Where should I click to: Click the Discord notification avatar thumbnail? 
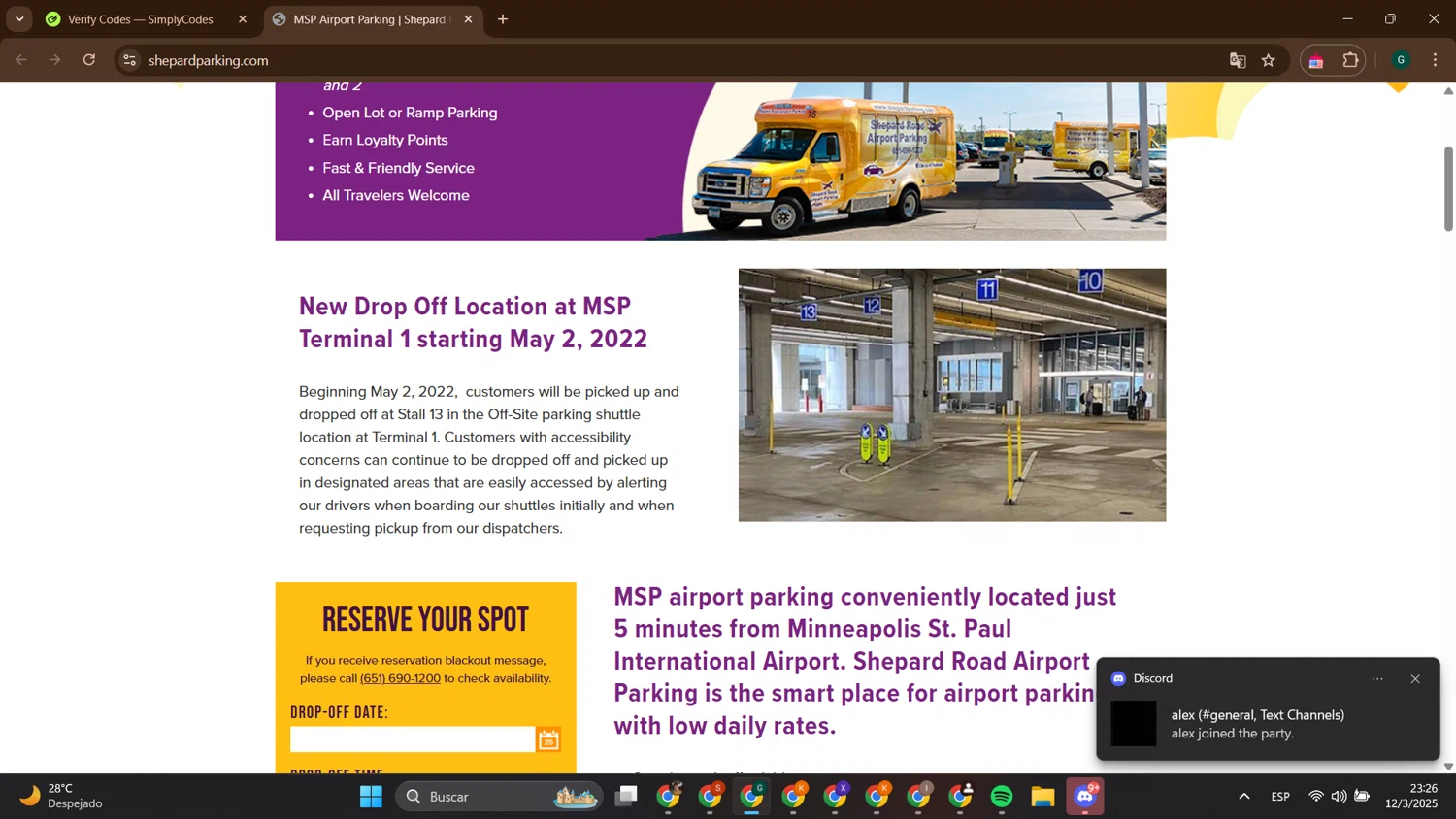[x=1134, y=723]
